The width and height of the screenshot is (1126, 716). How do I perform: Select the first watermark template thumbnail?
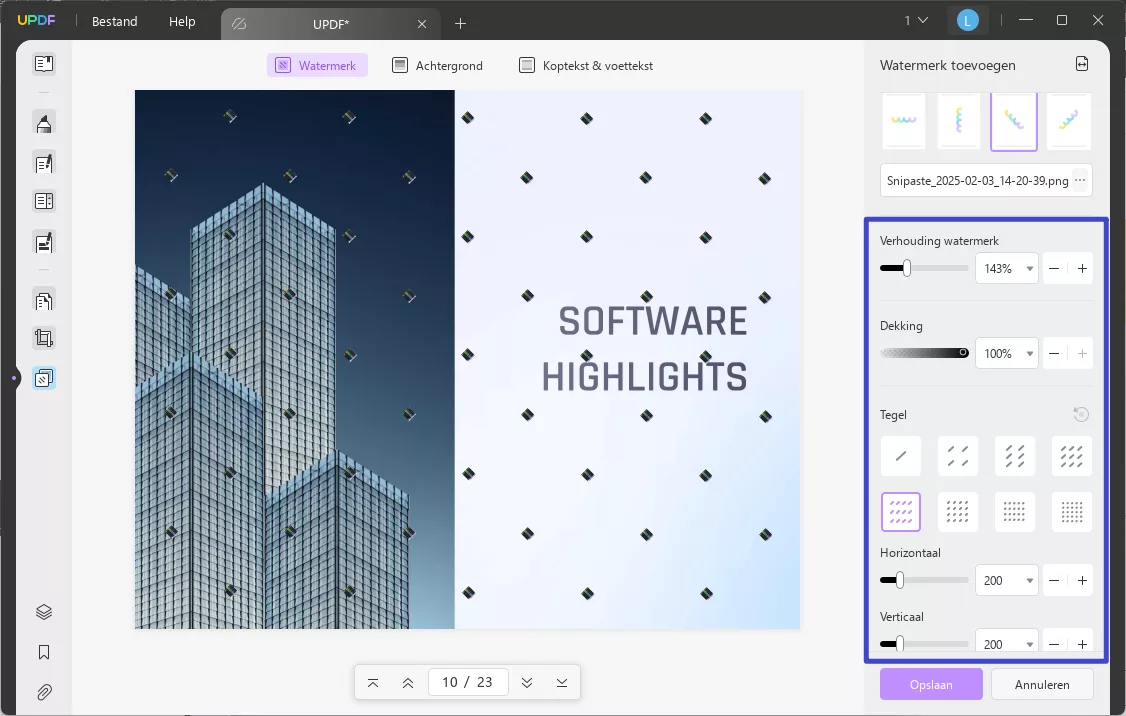(904, 123)
